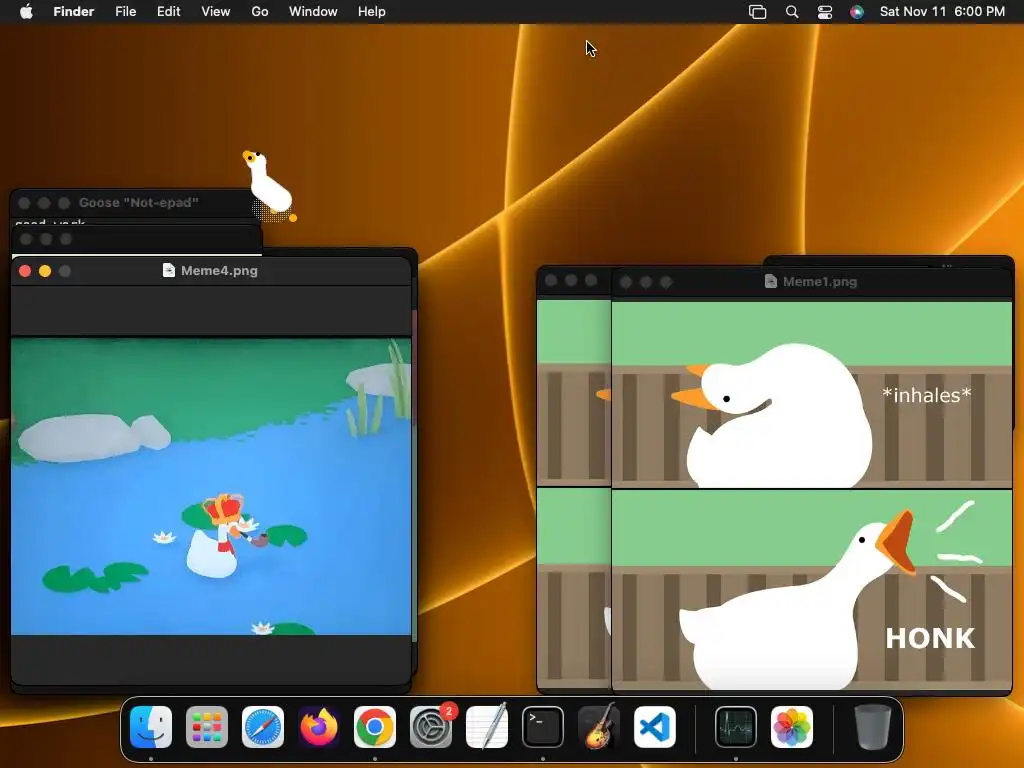Open System Settings with badge in Dock
Screen dimensions: 1024x768
pos(431,727)
